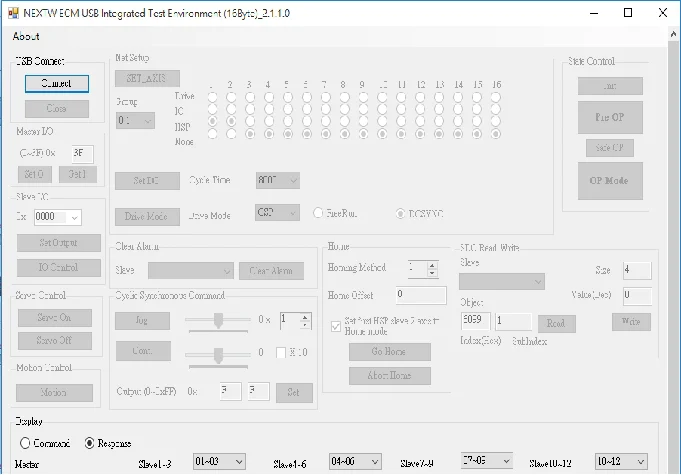The width and height of the screenshot is (681, 475).
Task: Open the Drive Mode CSP dropdown
Action: (x=277, y=213)
